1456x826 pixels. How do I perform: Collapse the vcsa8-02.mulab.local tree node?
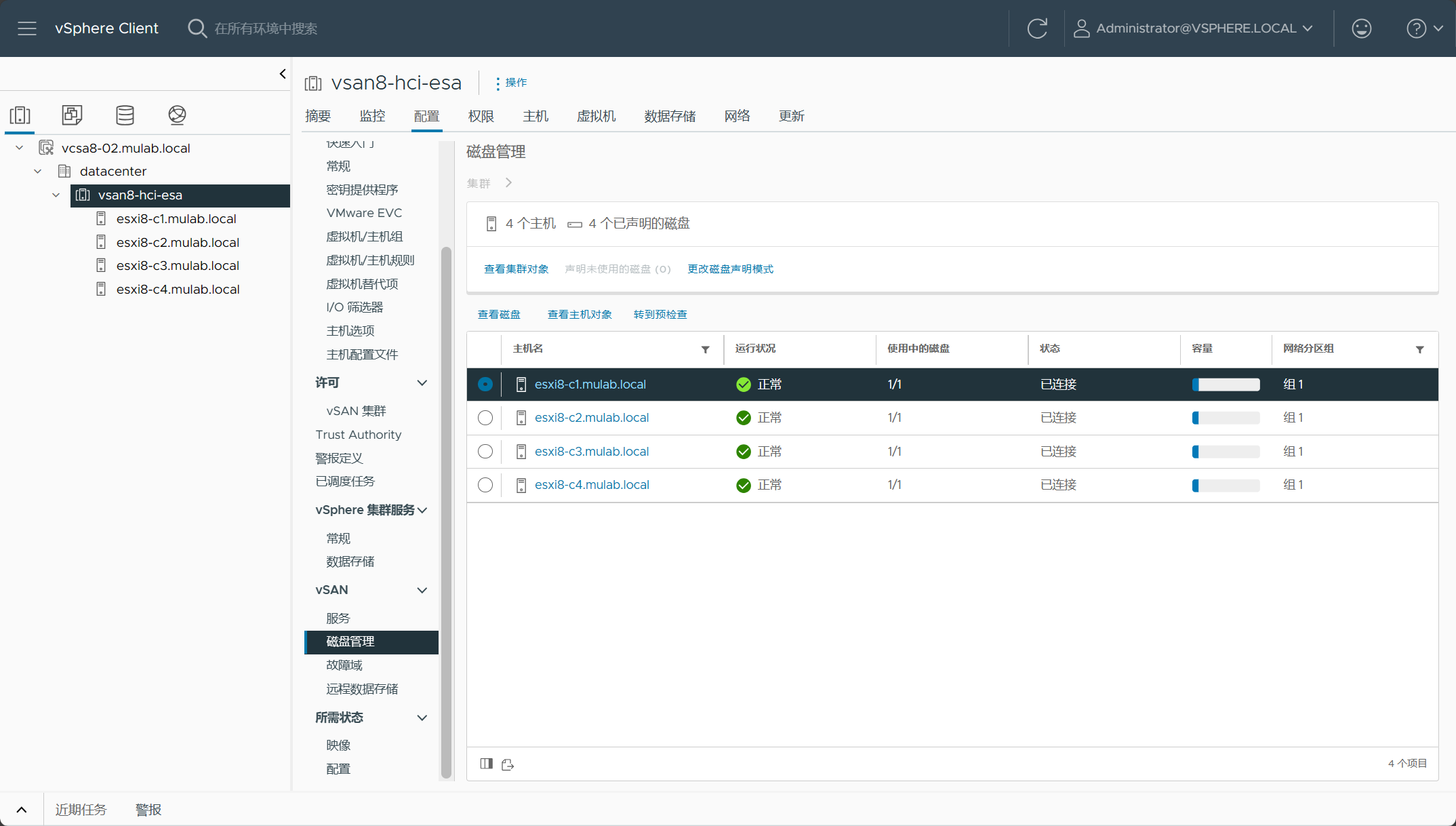(20, 148)
